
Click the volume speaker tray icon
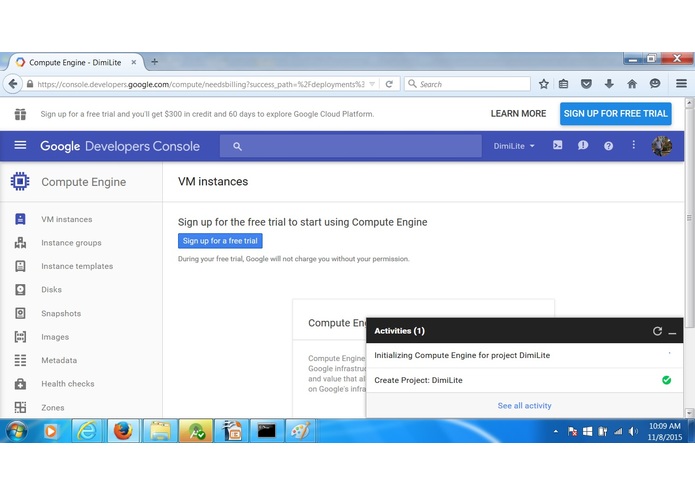coord(633,431)
